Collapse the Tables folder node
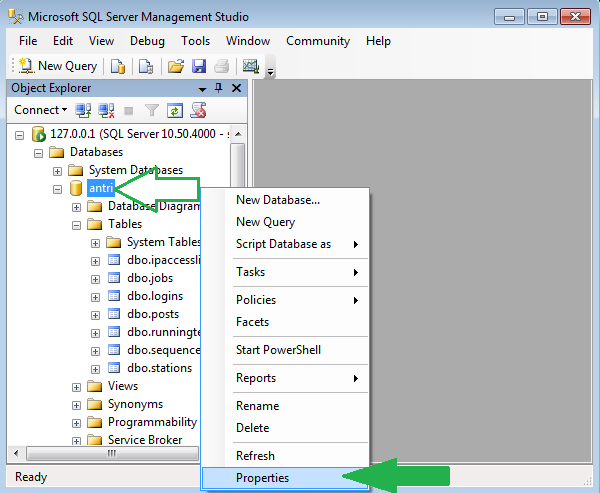This screenshot has width=600, height=493. click(x=77, y=225)
